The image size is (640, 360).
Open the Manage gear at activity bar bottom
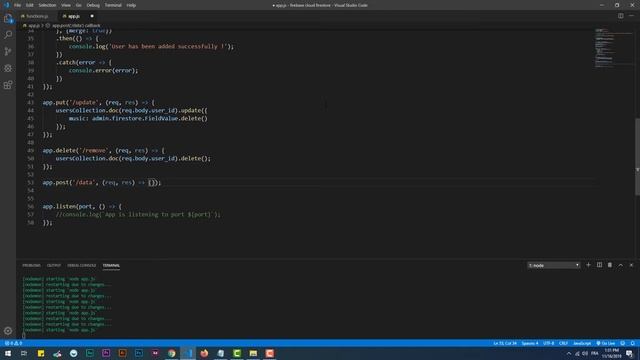(x=8, y=331)
